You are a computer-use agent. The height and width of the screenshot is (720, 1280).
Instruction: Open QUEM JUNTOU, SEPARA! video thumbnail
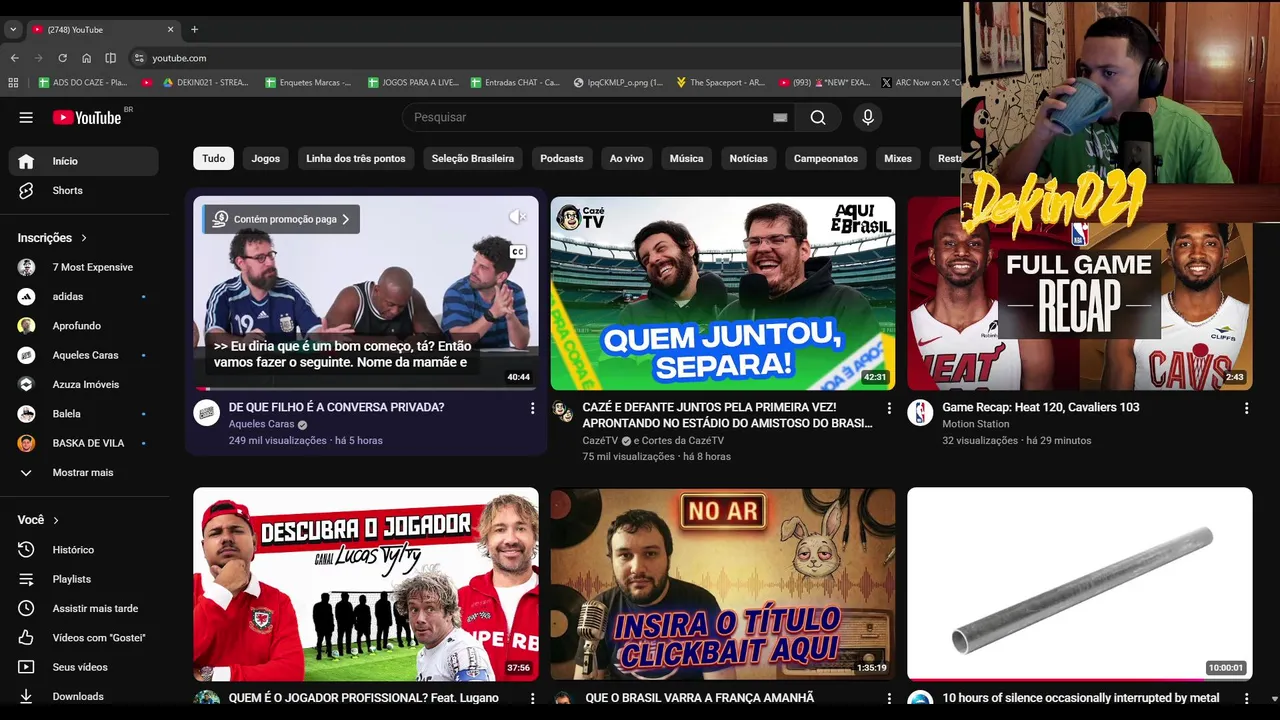point(723,293)
